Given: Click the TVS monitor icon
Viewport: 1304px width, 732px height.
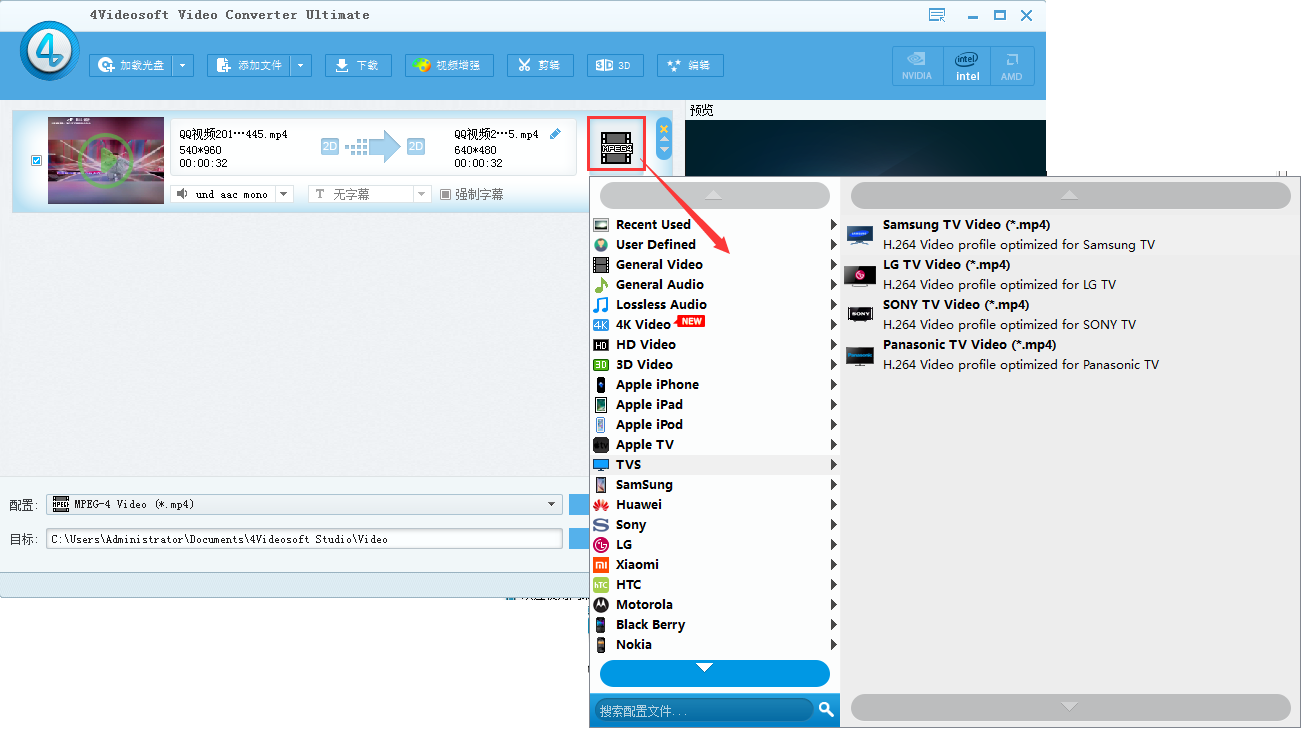Looking at the screenshot, I should pyautogui.click(x=601, y=465).
